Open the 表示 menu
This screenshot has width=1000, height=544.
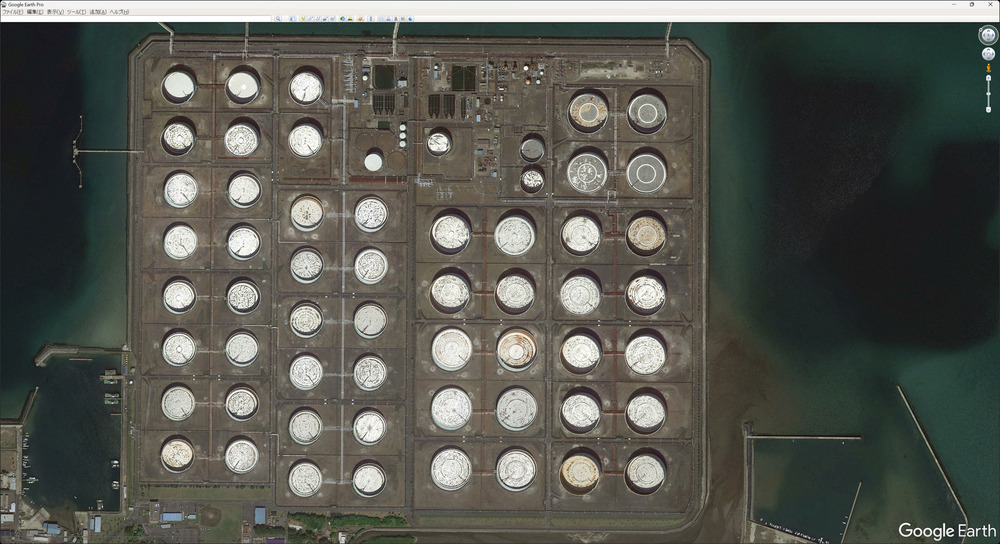55,12
